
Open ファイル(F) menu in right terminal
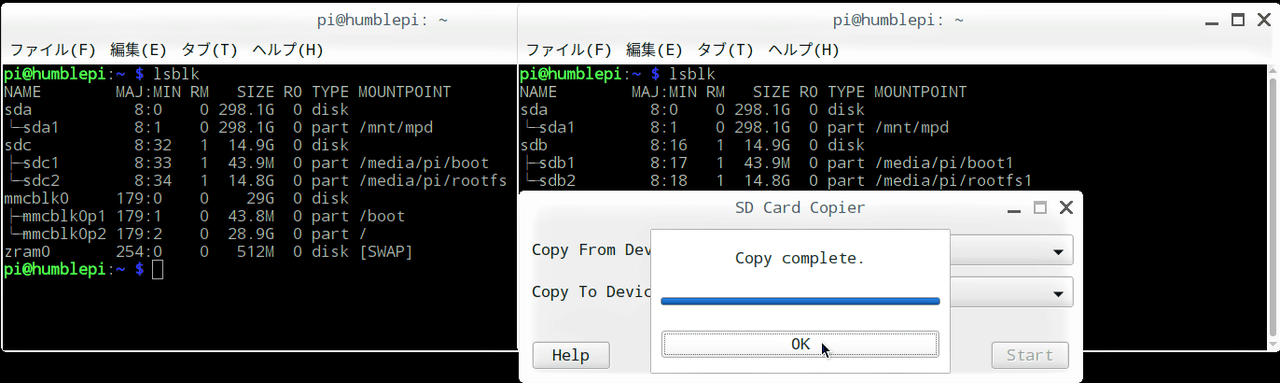[568, 49]
